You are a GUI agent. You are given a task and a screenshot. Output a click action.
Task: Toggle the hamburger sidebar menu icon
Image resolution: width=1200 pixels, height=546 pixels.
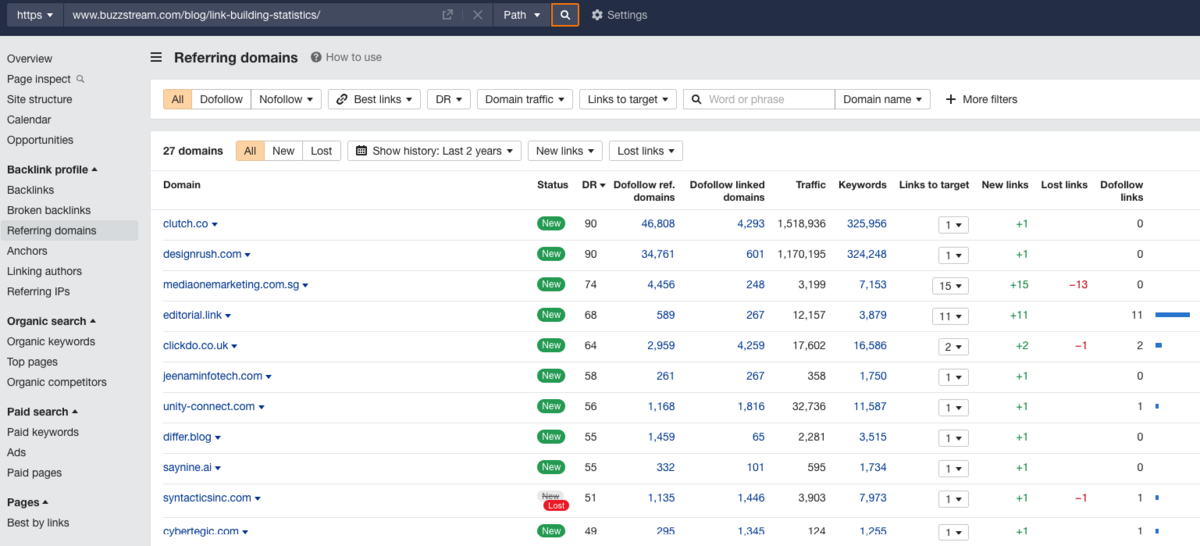(156, 58)
